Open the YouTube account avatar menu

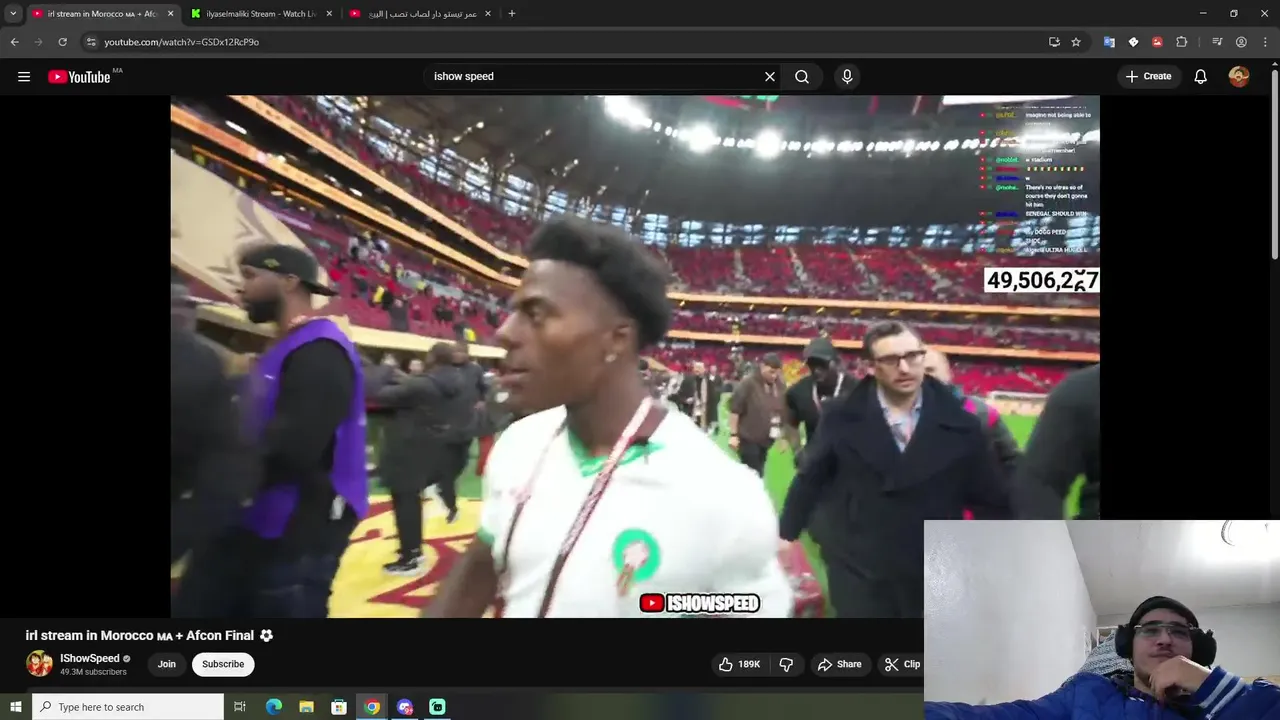pos(1239,77)
